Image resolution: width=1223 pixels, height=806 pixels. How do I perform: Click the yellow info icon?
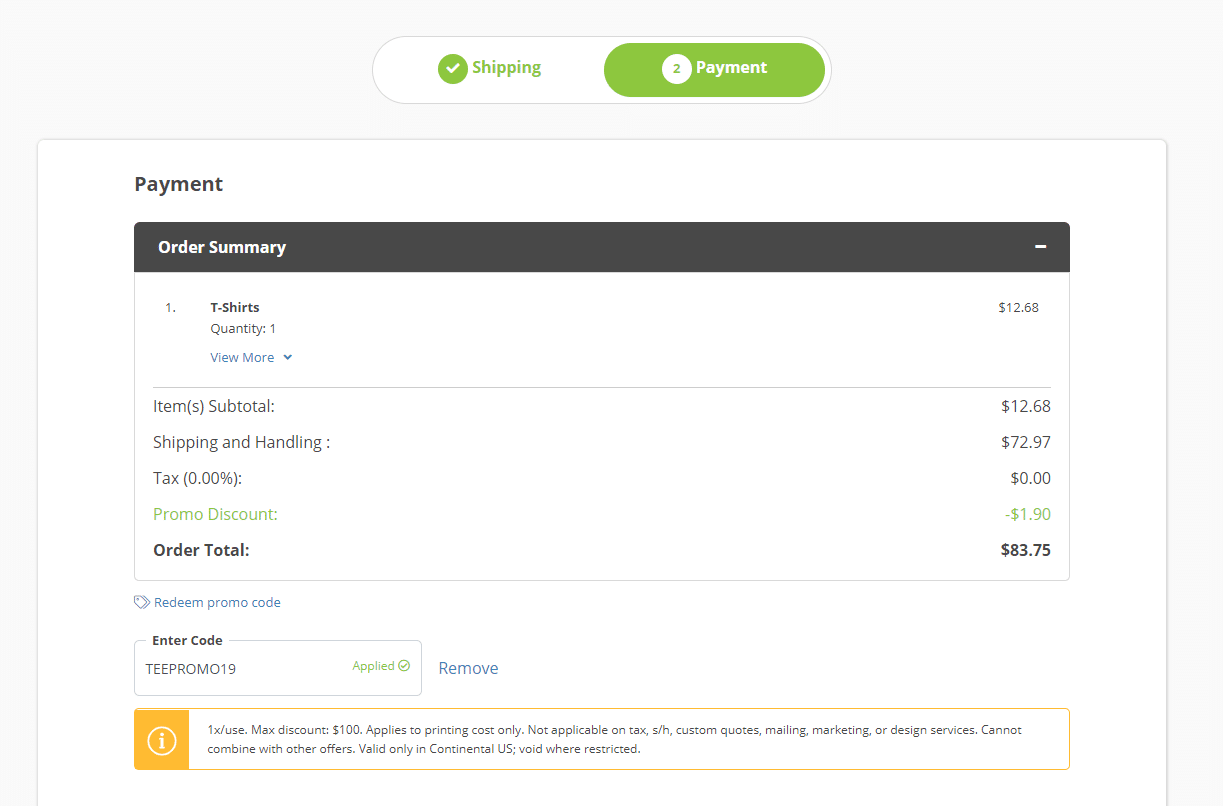point(162,740)
